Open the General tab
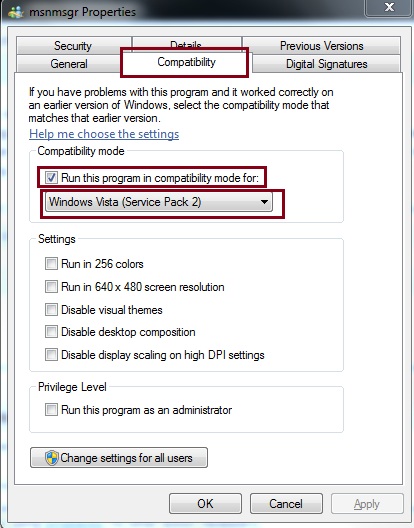414x528 pixels. [69, 64]
